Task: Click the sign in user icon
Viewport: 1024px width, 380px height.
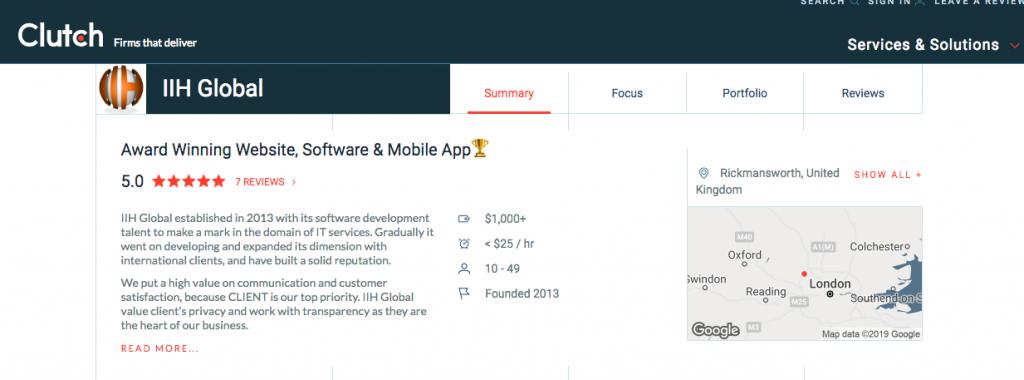Action: coord(920,3)
